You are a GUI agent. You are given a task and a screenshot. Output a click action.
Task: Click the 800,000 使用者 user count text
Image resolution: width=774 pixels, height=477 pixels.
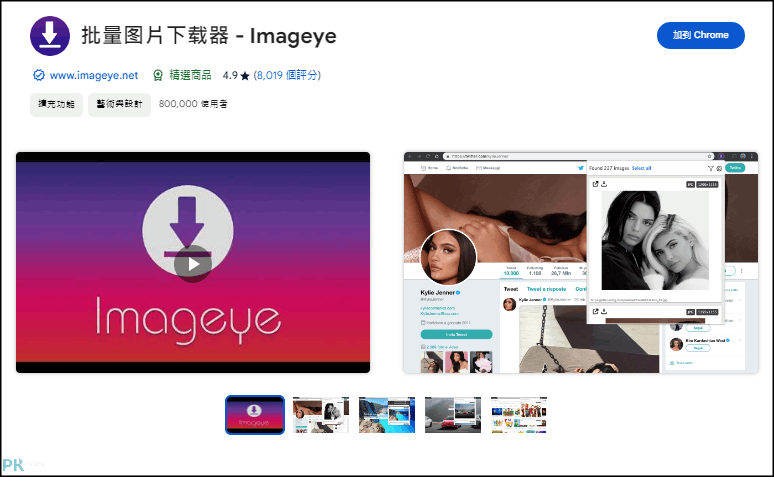pyautogui.click(x=193, y=104)
